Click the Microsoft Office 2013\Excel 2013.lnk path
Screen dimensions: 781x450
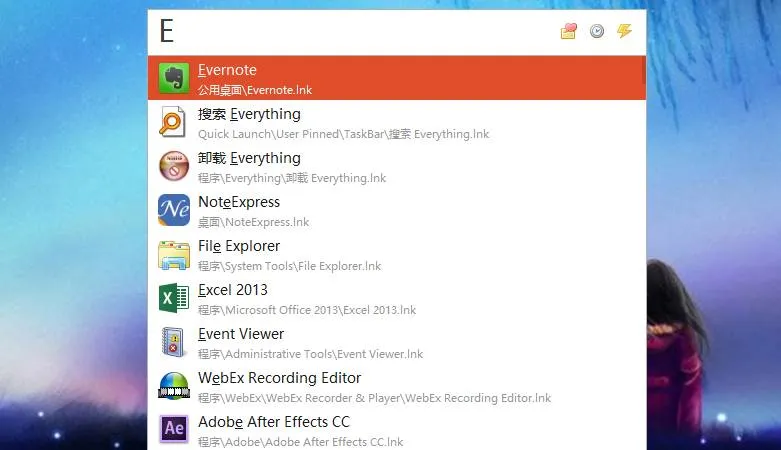(307, 310)
